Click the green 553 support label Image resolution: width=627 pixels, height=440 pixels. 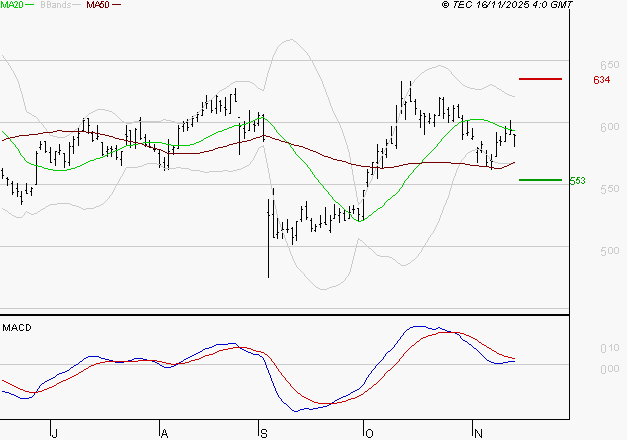577,181
